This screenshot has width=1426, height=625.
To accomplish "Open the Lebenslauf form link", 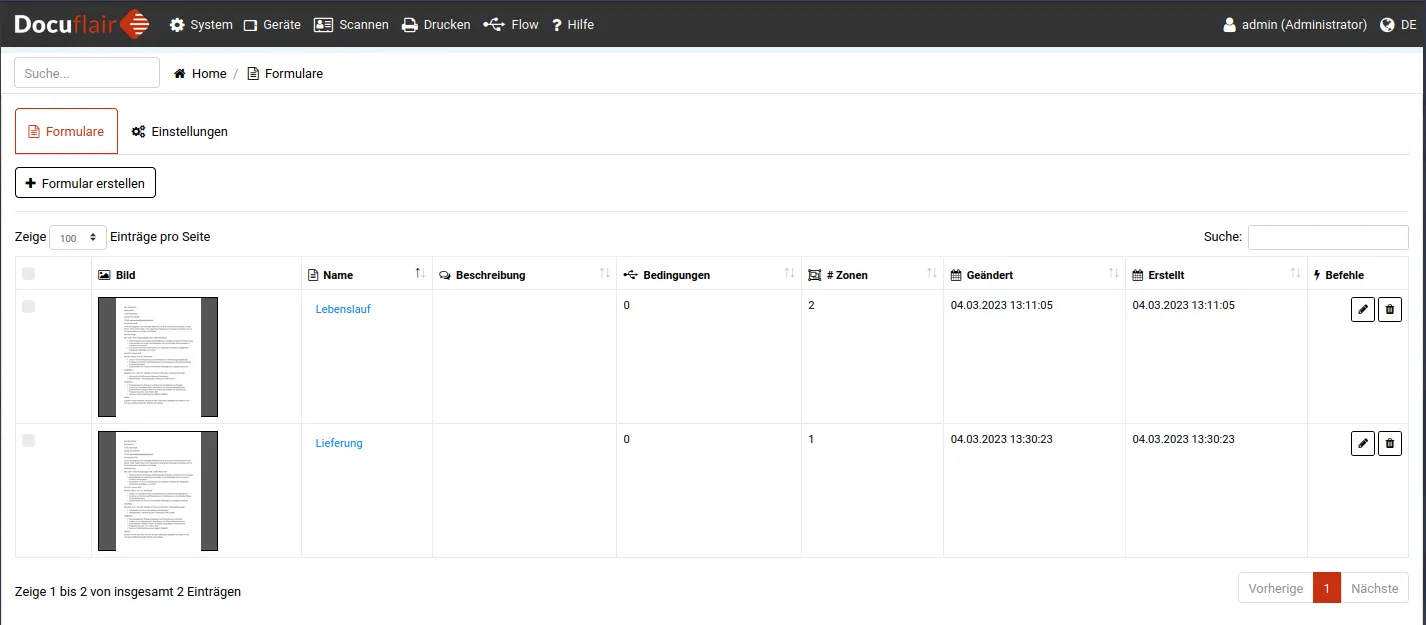I will tap(343, 310).
